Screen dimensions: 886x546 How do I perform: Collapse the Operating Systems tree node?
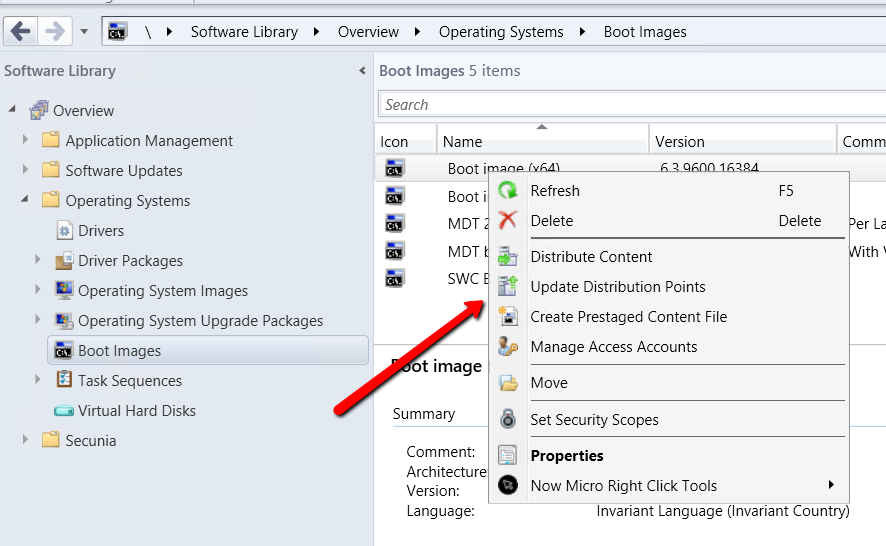[x=25, y=200]
